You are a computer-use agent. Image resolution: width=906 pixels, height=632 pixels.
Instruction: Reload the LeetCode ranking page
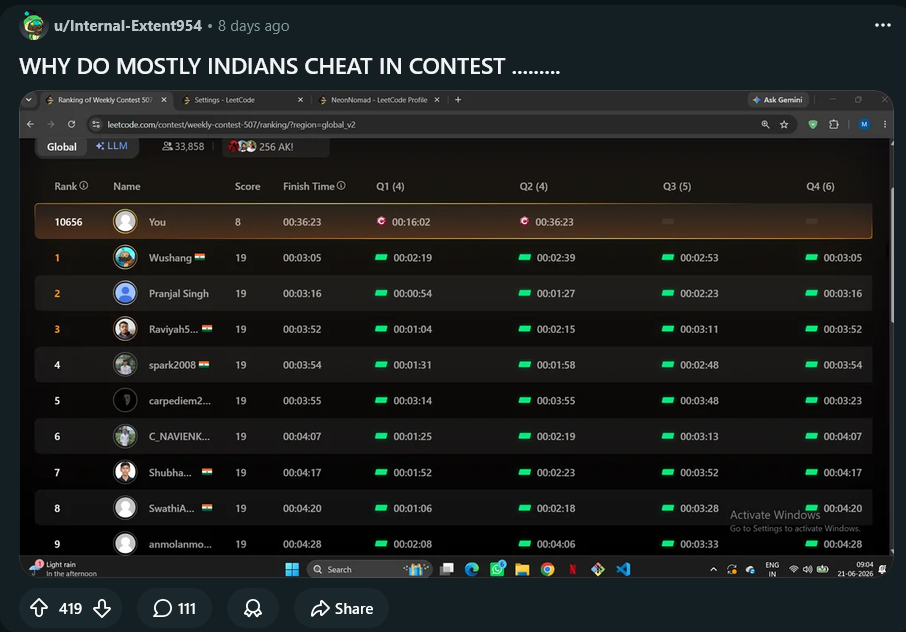pyautogui.click(x=71, y=124)
